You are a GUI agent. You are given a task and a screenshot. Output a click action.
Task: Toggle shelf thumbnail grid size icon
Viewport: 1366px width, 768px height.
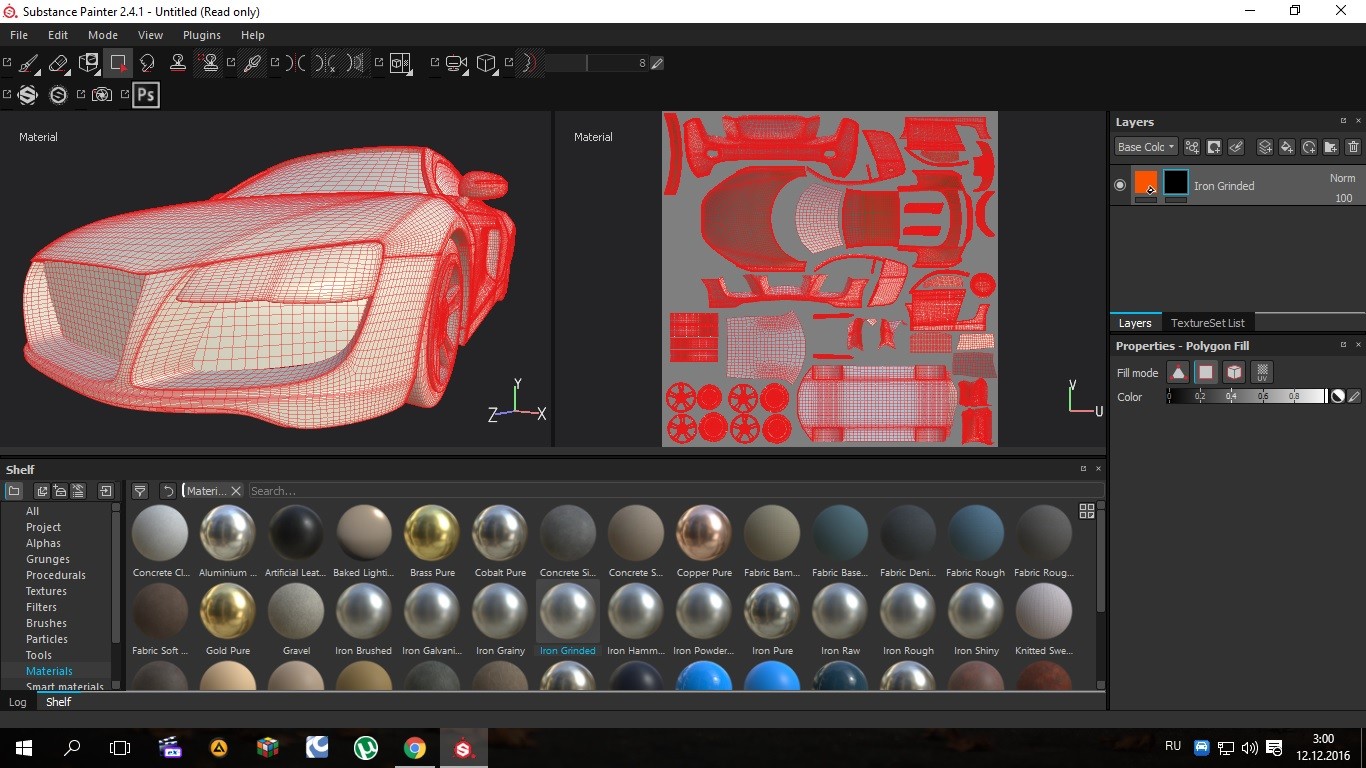click(1087, 511)
